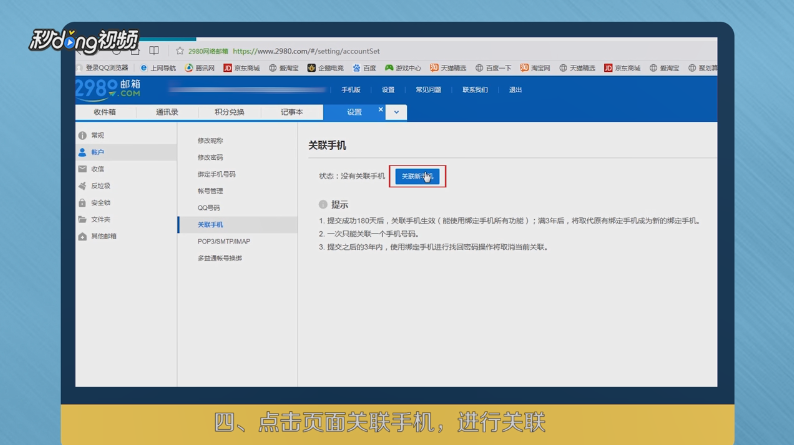Screen dimensions: 794x445
Task: Open the 其他邮箱 category
Action: click(x=98, y=236)
